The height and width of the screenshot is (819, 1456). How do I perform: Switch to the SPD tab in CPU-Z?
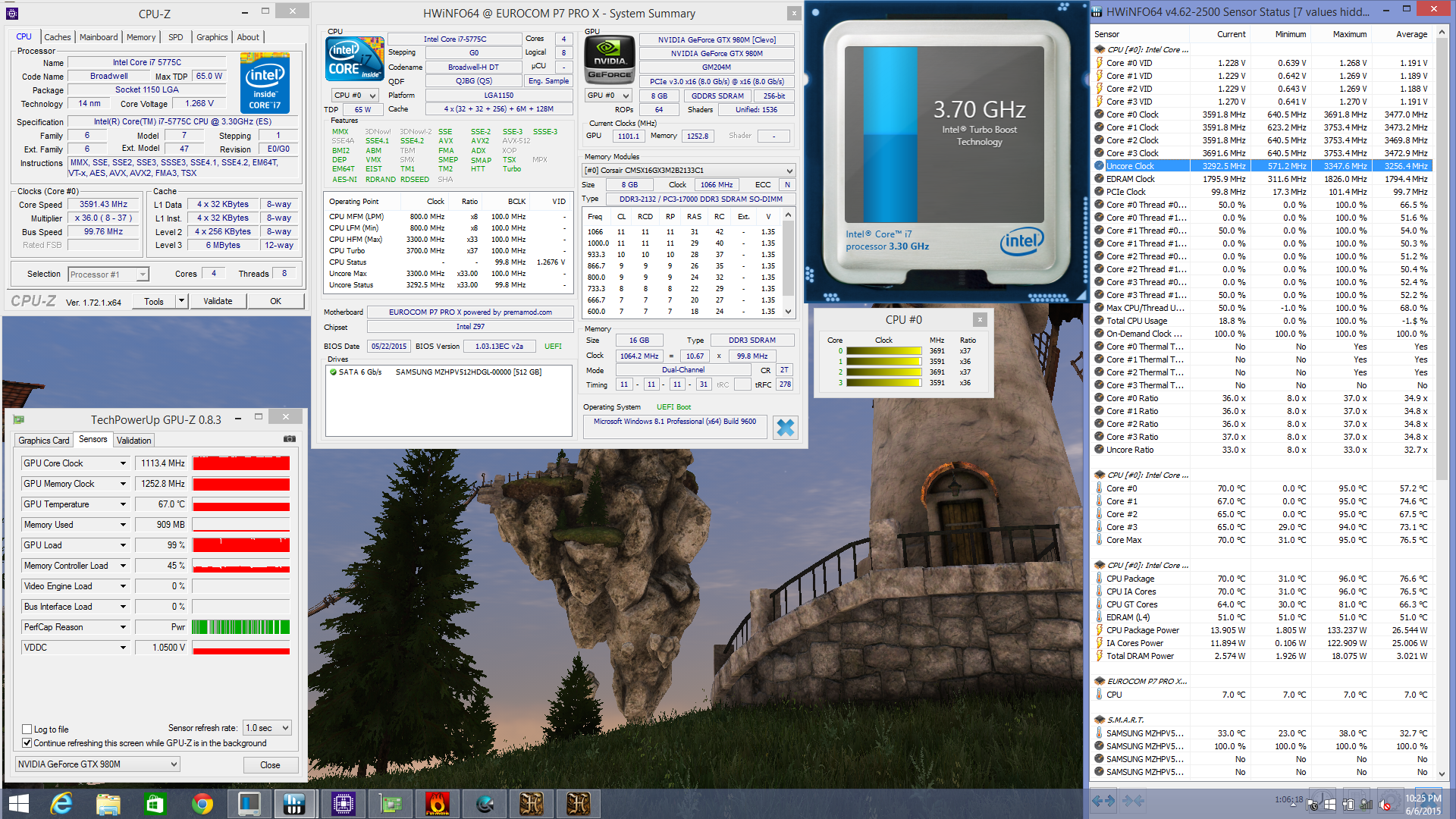point(175,37)
